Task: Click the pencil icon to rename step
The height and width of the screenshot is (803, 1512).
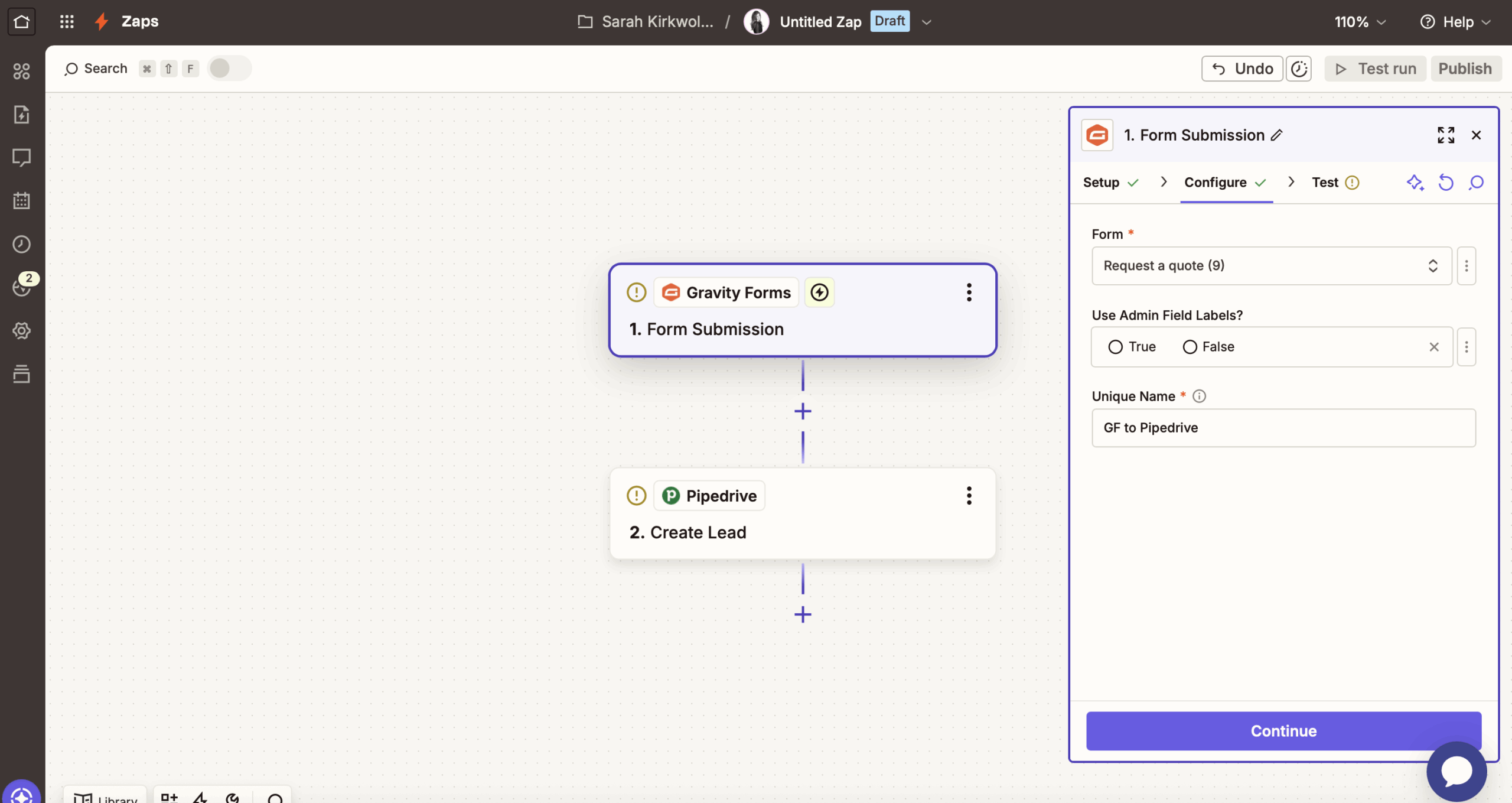Action: (1277, 135)
